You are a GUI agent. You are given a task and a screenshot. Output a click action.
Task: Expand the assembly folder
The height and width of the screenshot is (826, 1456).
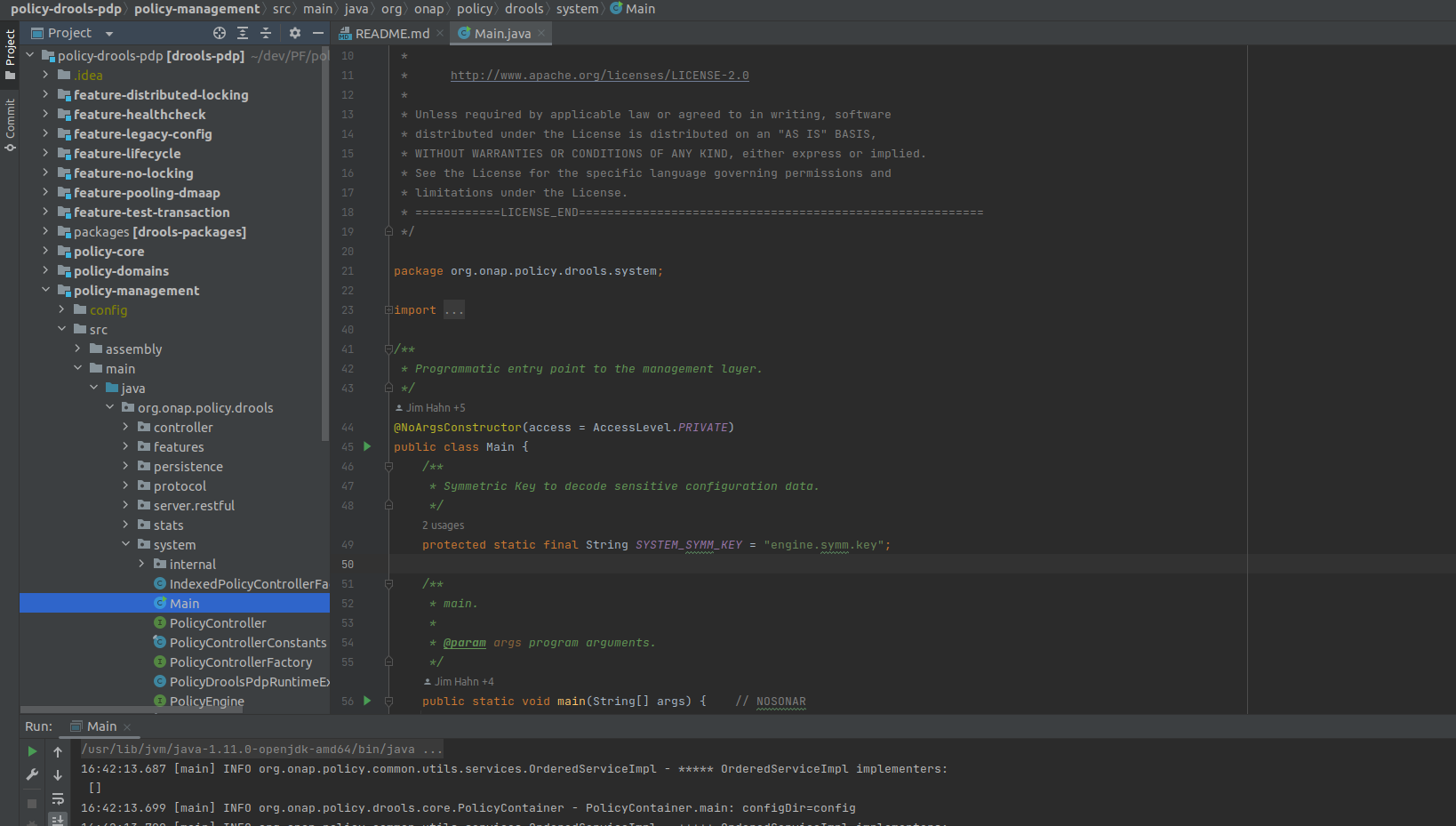coord(77,349)
